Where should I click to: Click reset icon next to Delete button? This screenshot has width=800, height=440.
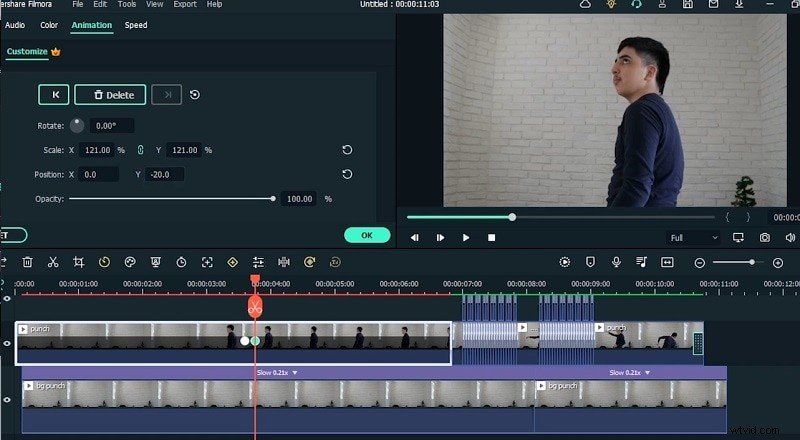[195, 95]
